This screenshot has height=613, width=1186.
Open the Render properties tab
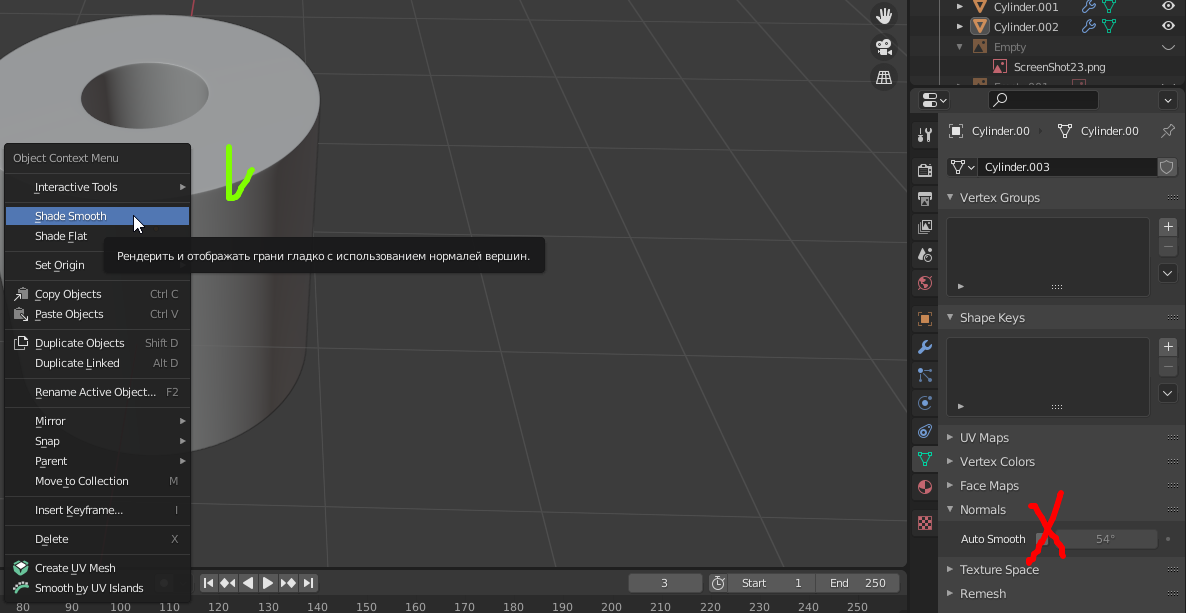tap(924, 170)
